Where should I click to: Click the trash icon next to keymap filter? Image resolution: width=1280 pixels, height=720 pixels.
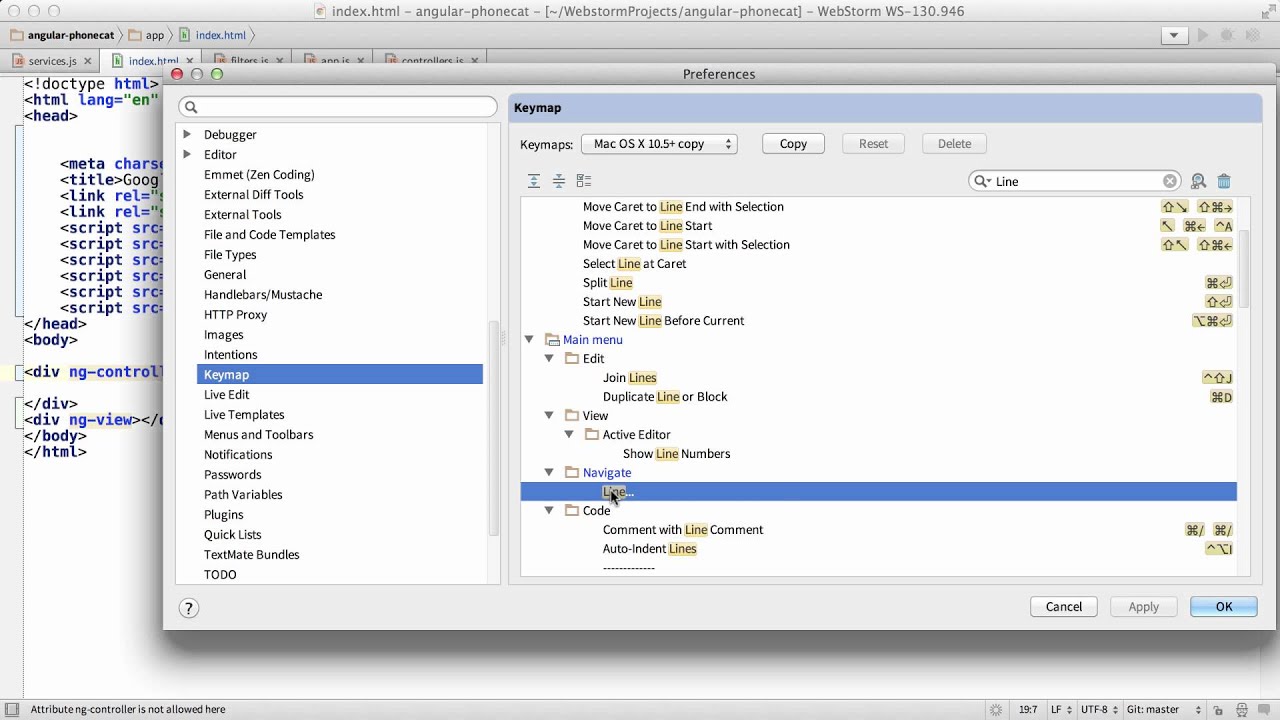(x=1224, y=181)
